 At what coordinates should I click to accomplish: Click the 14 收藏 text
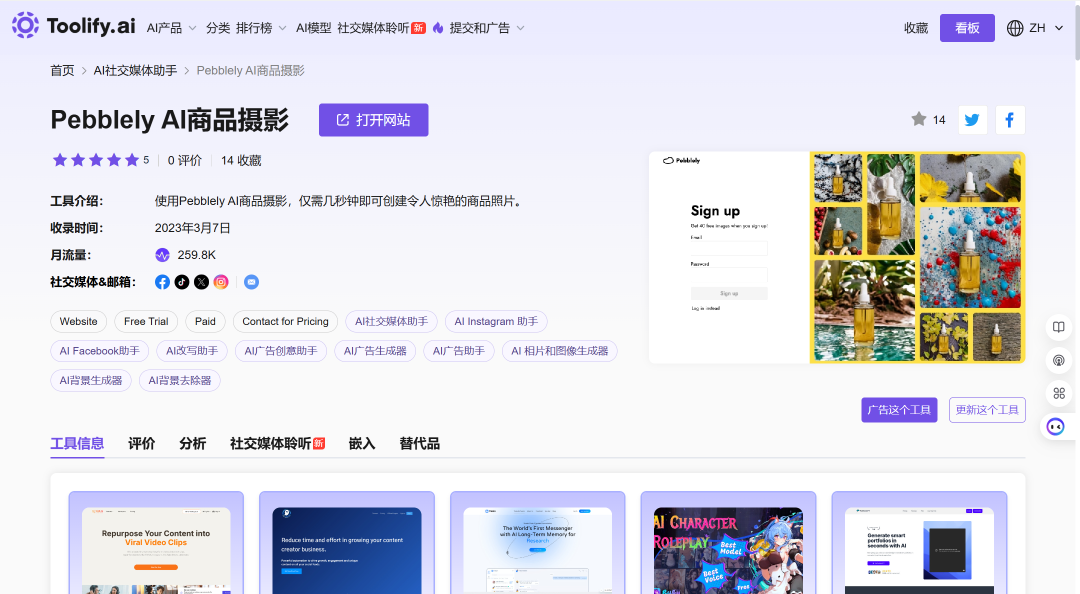click(241, 161)
